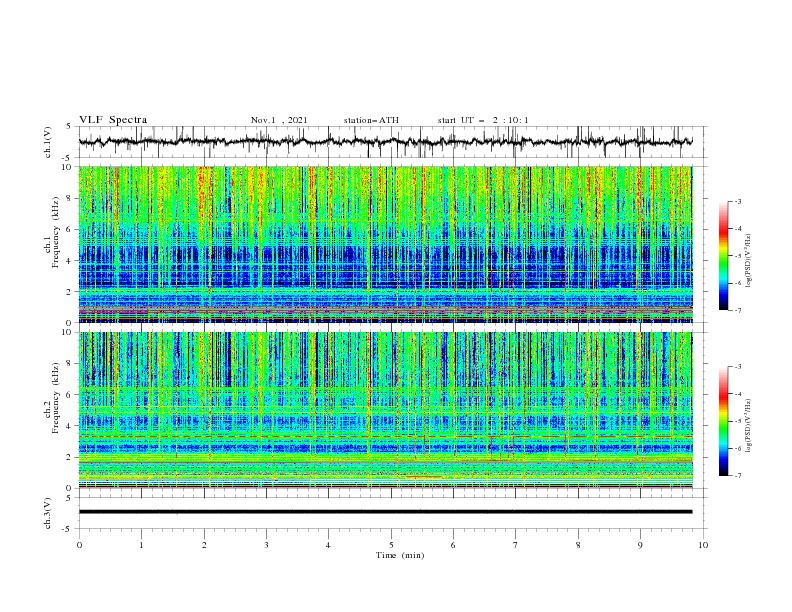Click inside the ch.1 spectrogram panel

(385, 244)
